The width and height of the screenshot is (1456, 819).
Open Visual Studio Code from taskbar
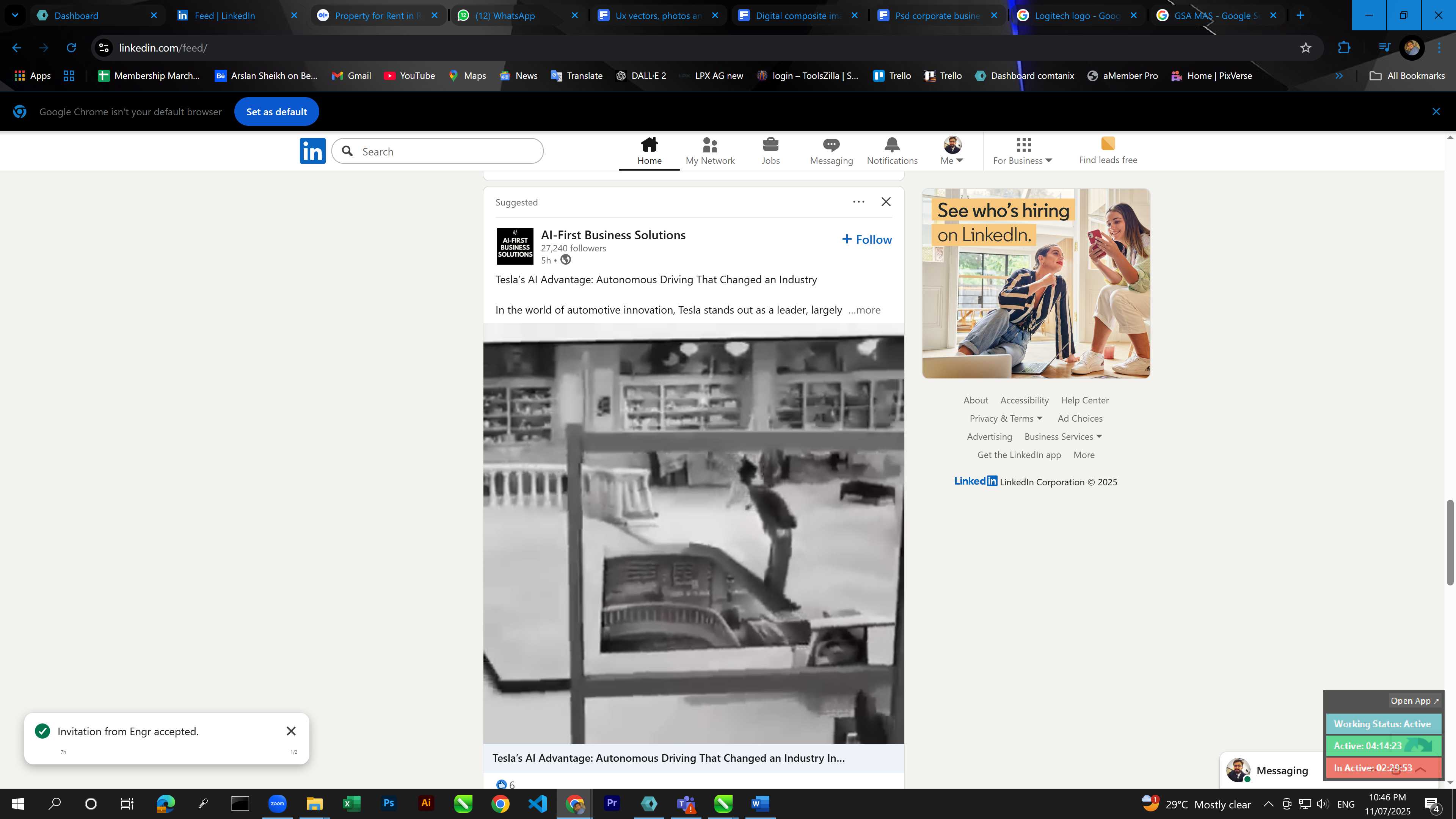[538, 803]
